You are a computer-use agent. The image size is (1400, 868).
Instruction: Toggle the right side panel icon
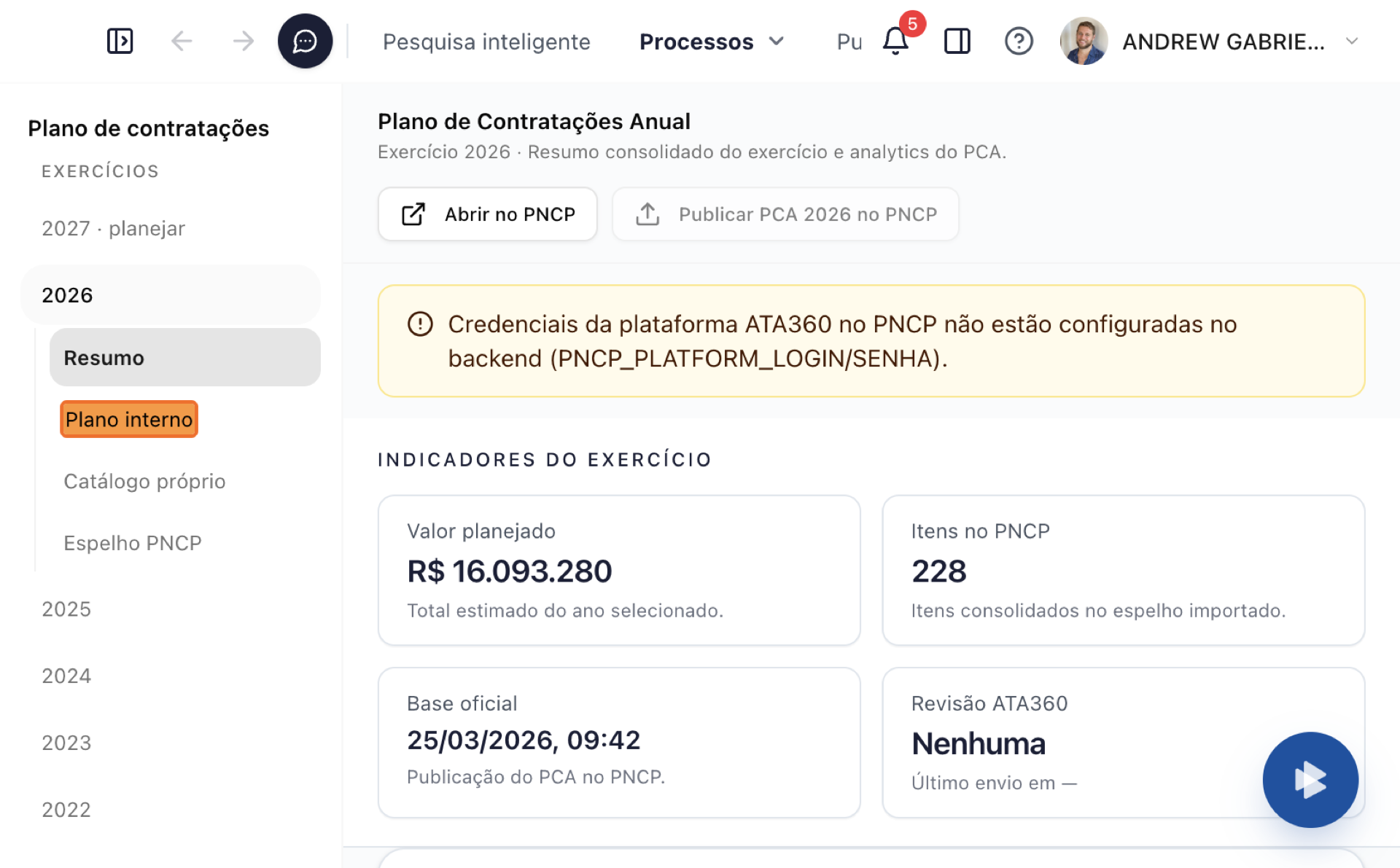click(x=957, y=41)
